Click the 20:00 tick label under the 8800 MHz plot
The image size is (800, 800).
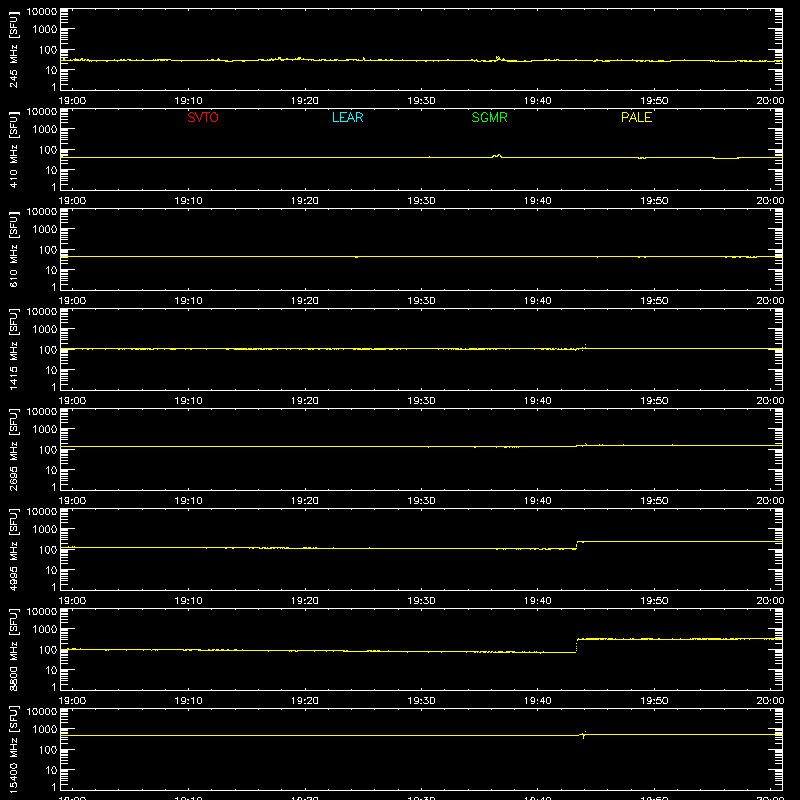click(770, 701)
